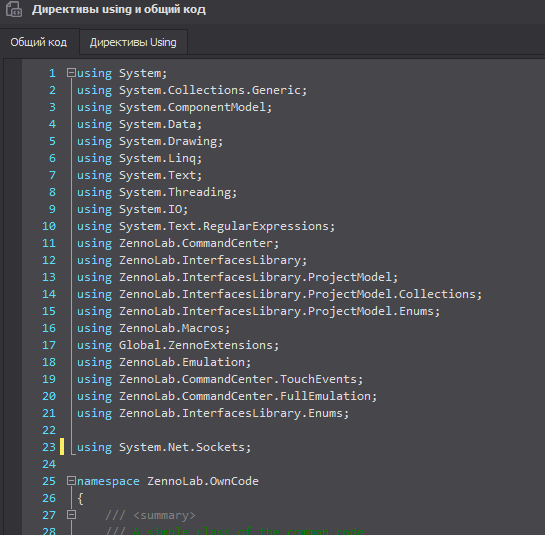Click 'using ZennoLab.CommandCenter;' on line 11
Viewport: 545px width, 535px height.
coord(178,243)
